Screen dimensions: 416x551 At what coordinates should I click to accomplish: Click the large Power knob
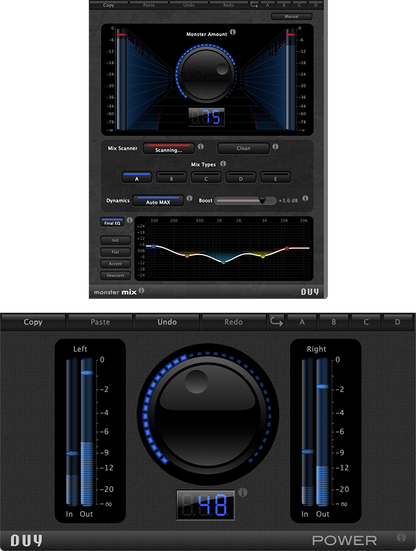(208, 415)
